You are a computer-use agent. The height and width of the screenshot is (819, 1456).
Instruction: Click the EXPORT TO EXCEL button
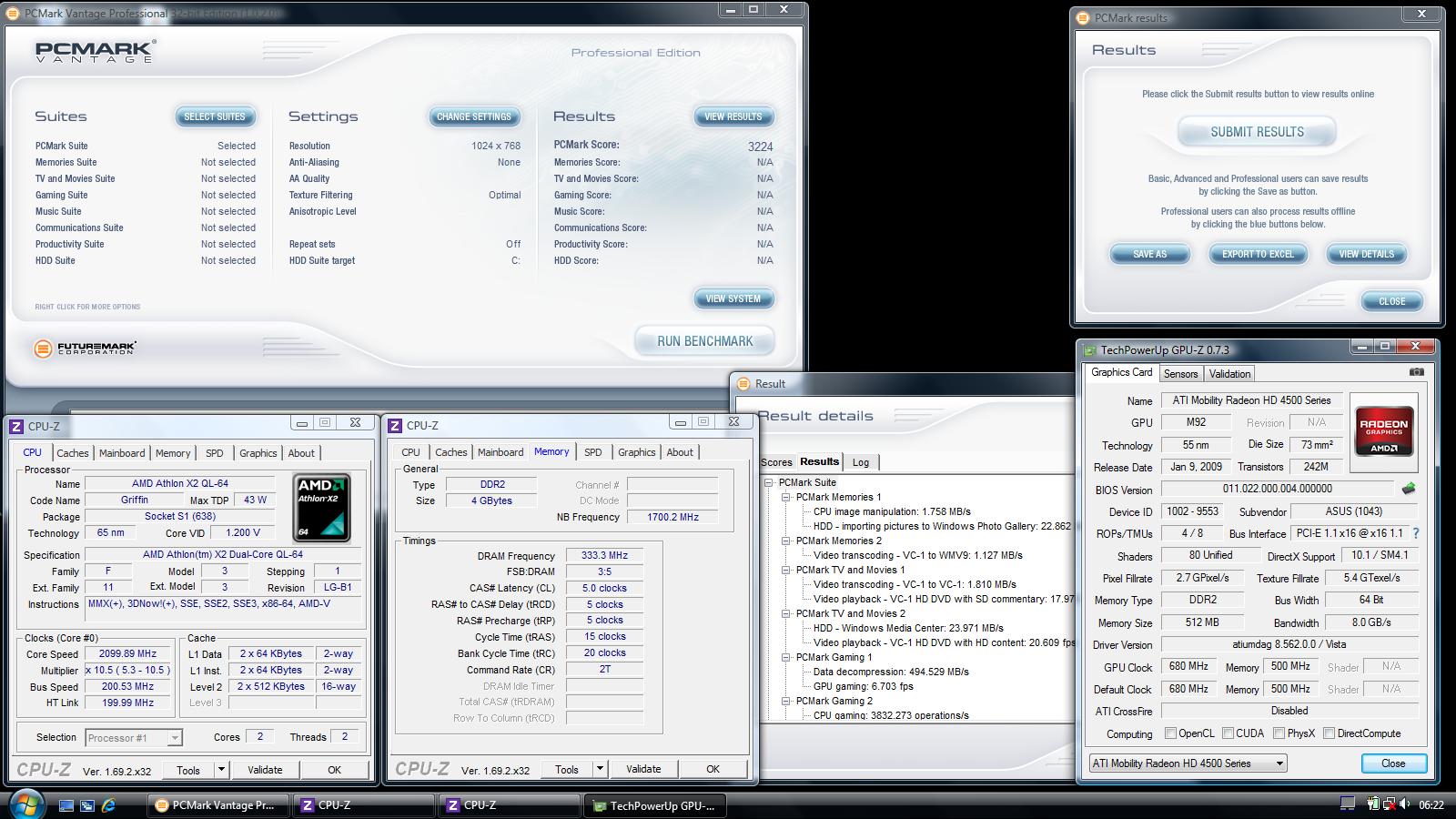(1258, 254)
